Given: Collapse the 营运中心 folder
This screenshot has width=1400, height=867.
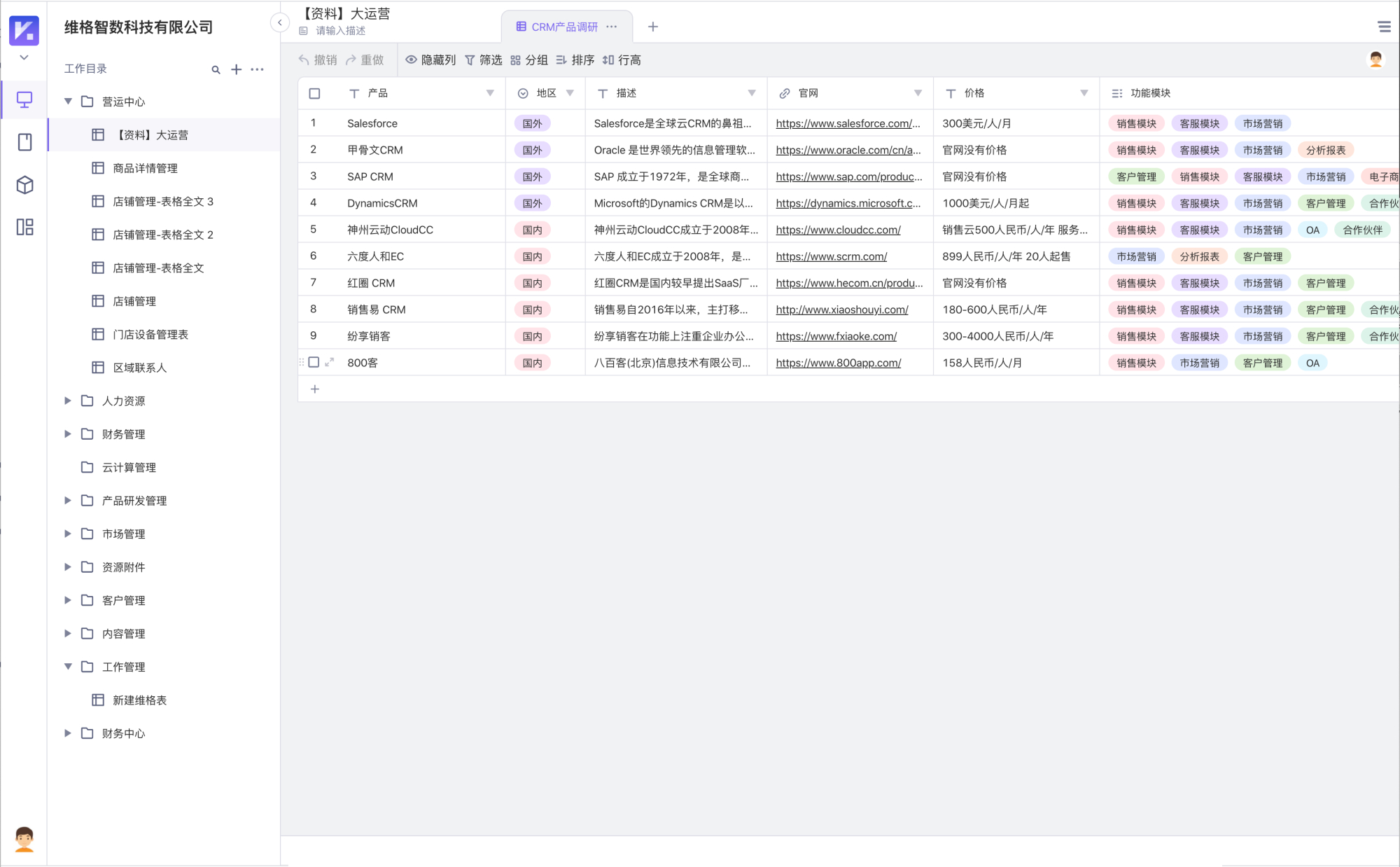Looking at the screenshot, I should click(x=68, y=102).
